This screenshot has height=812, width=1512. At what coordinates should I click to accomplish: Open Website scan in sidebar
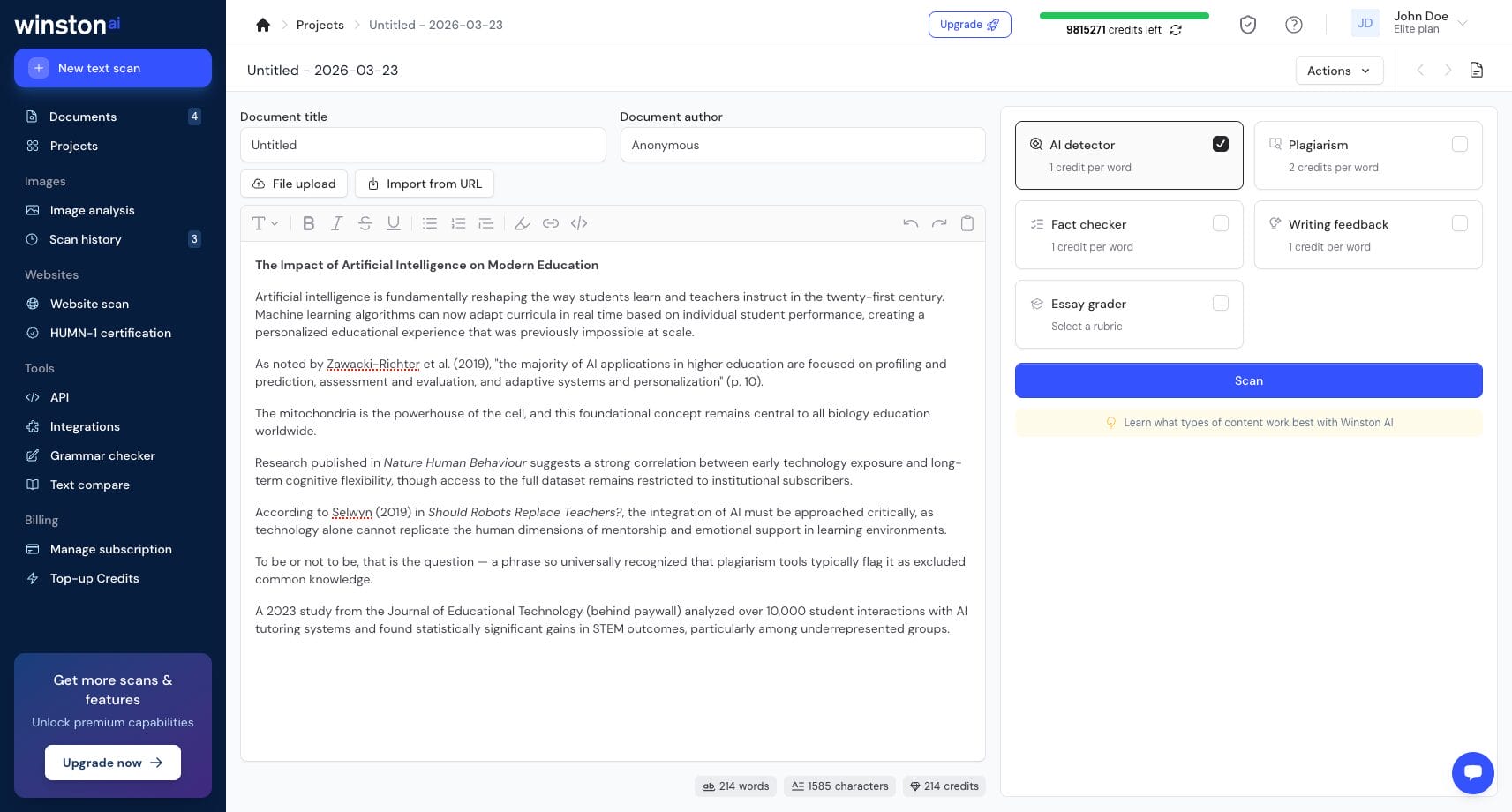pyautogui.click(x=113, y=304)
